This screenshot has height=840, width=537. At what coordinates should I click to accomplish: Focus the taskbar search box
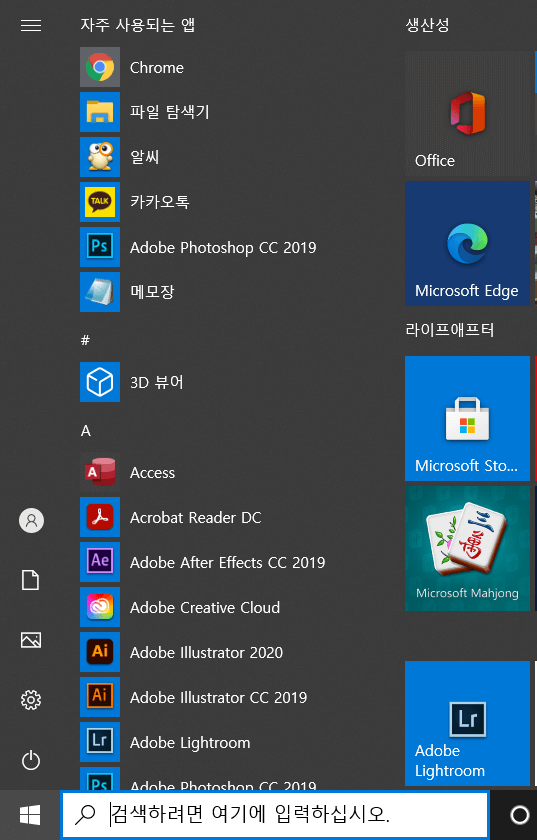click(275, 815)
